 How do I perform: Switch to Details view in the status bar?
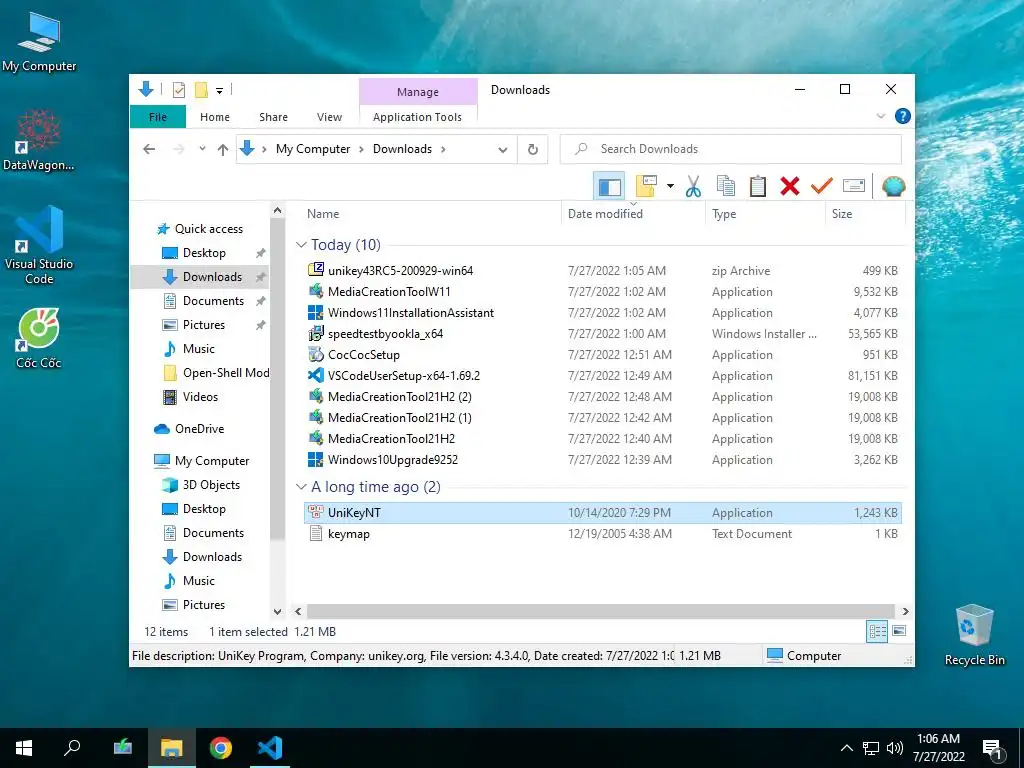(x=877, y=631)
